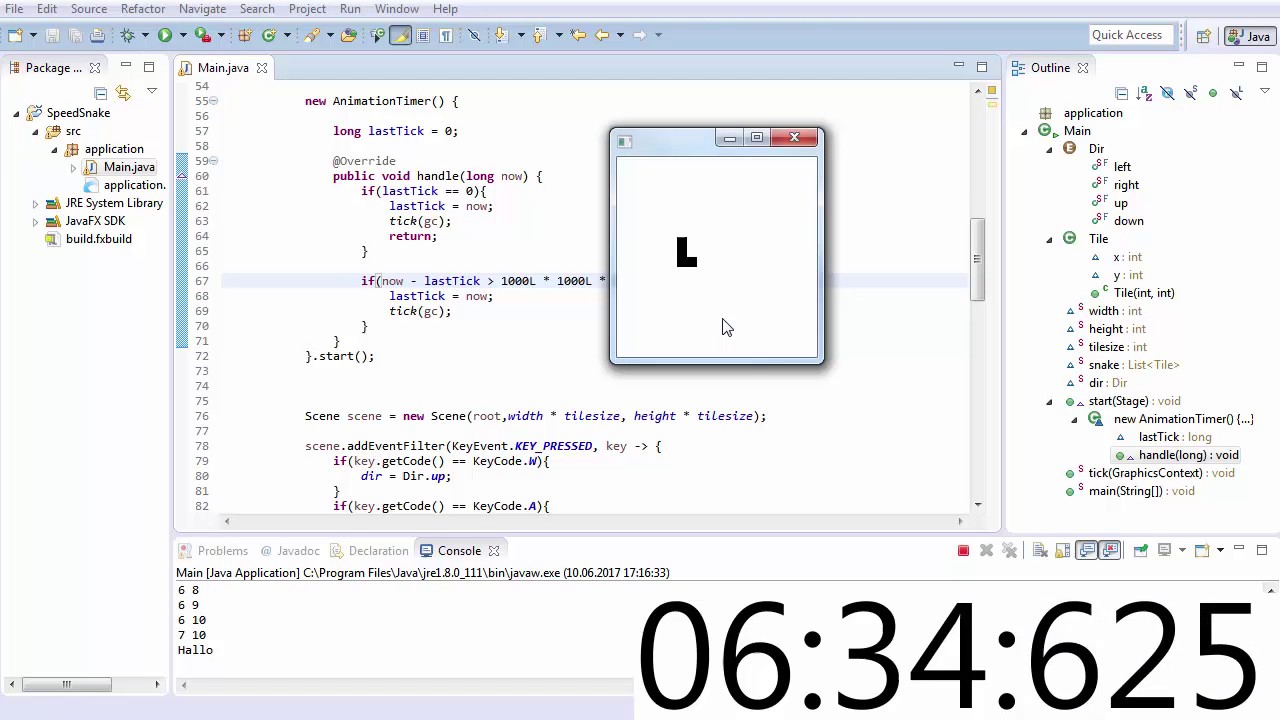Open the Debug button dropdown arrow
The image size is (1280, 720).
(145, 35)
